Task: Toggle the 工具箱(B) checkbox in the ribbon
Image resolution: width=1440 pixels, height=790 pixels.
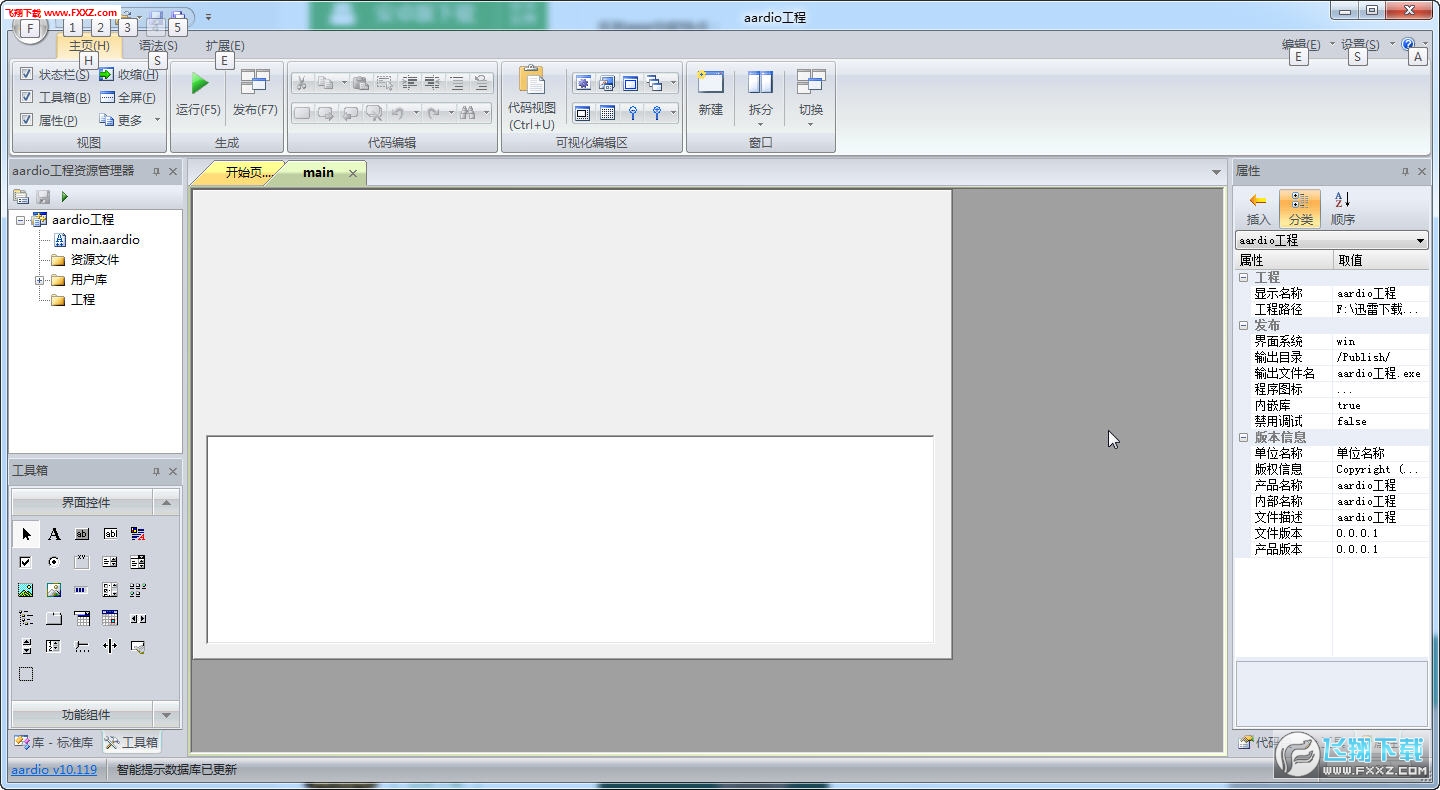Action: 27,97
